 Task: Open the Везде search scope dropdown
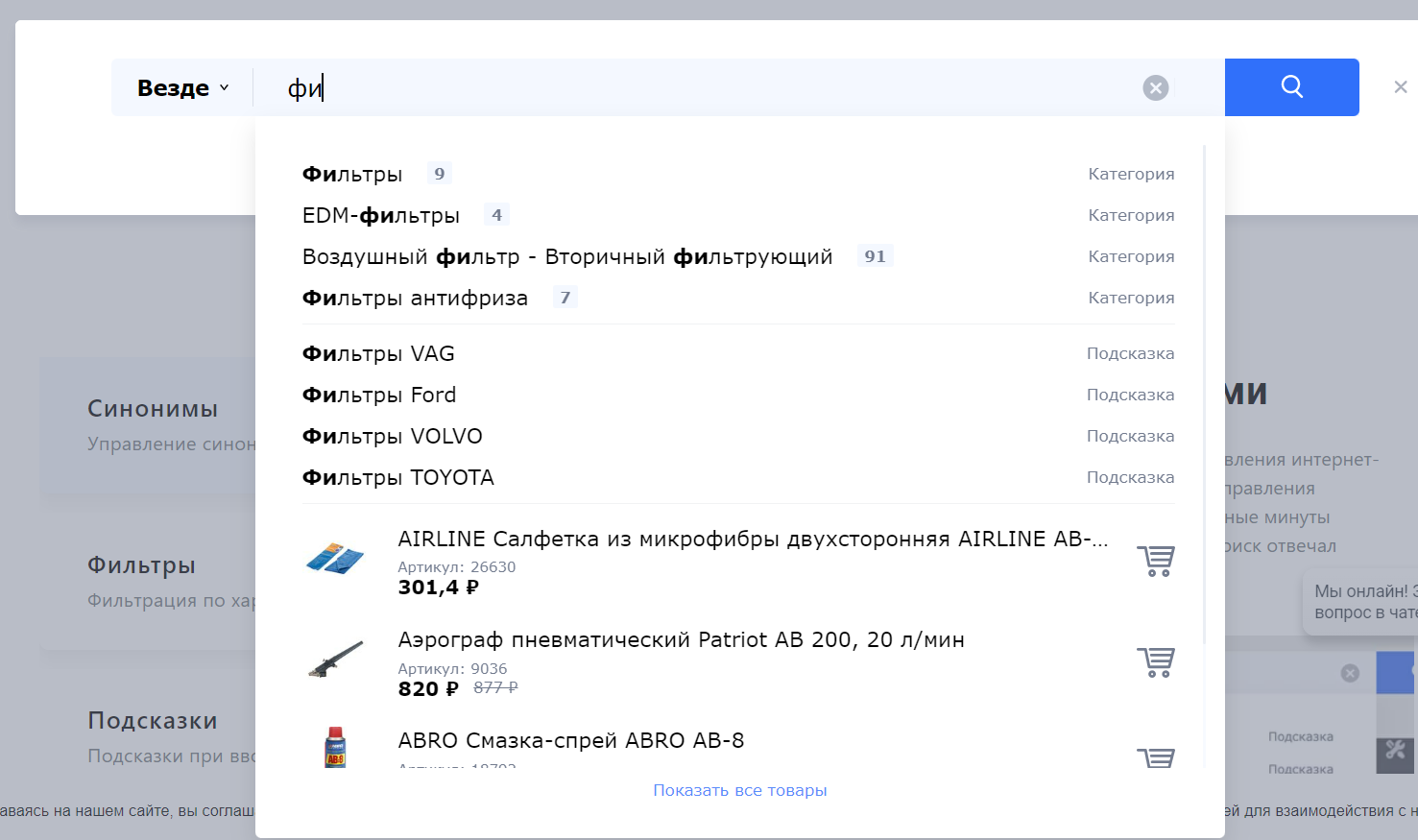point(182,88)
